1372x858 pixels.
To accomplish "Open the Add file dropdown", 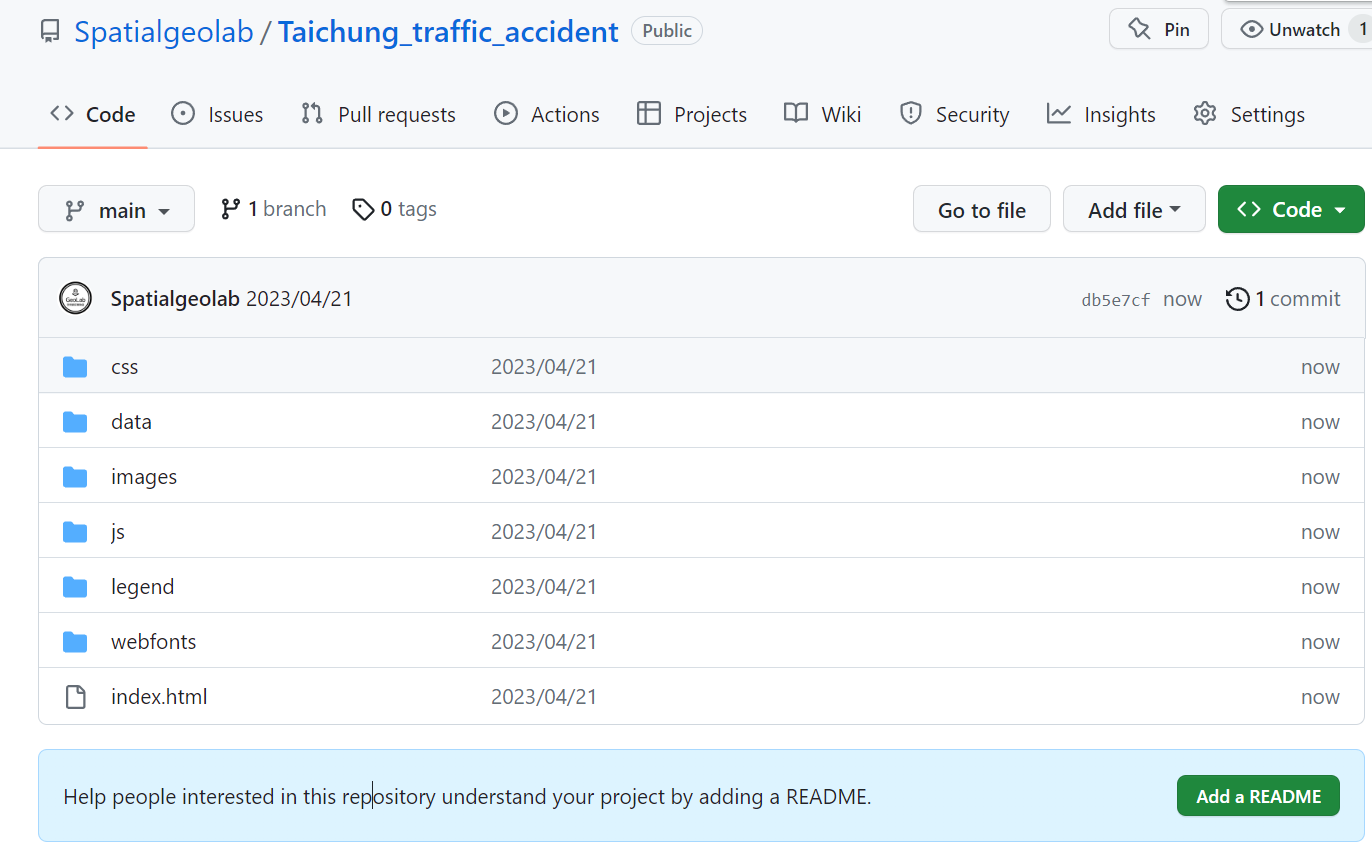I will [x=1133, y=210].
